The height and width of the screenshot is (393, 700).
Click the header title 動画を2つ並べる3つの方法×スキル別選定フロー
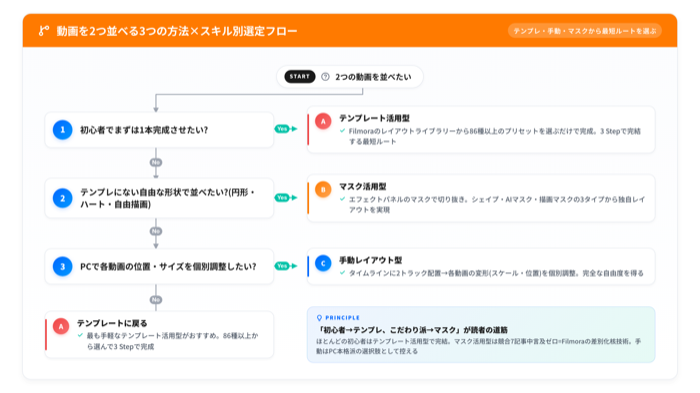(x=177, y=31)
